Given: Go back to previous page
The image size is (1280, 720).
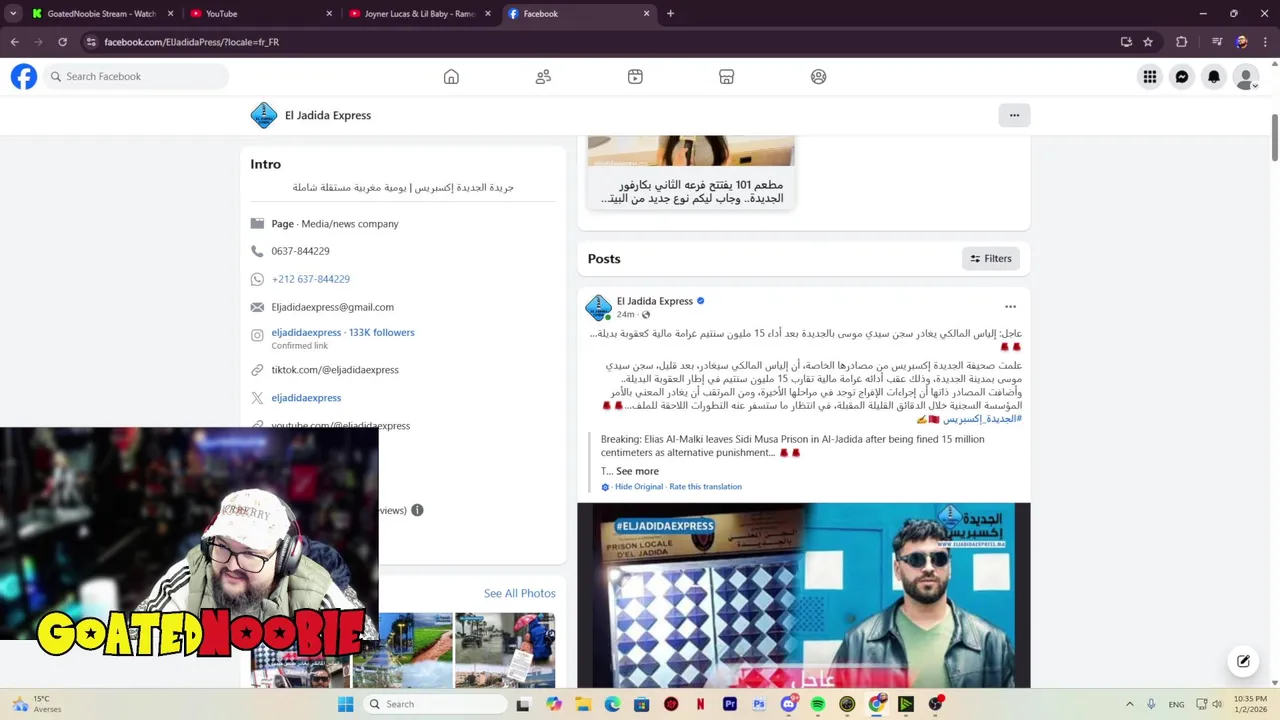Looking at the screenshot, I should [x=15, y=42].
